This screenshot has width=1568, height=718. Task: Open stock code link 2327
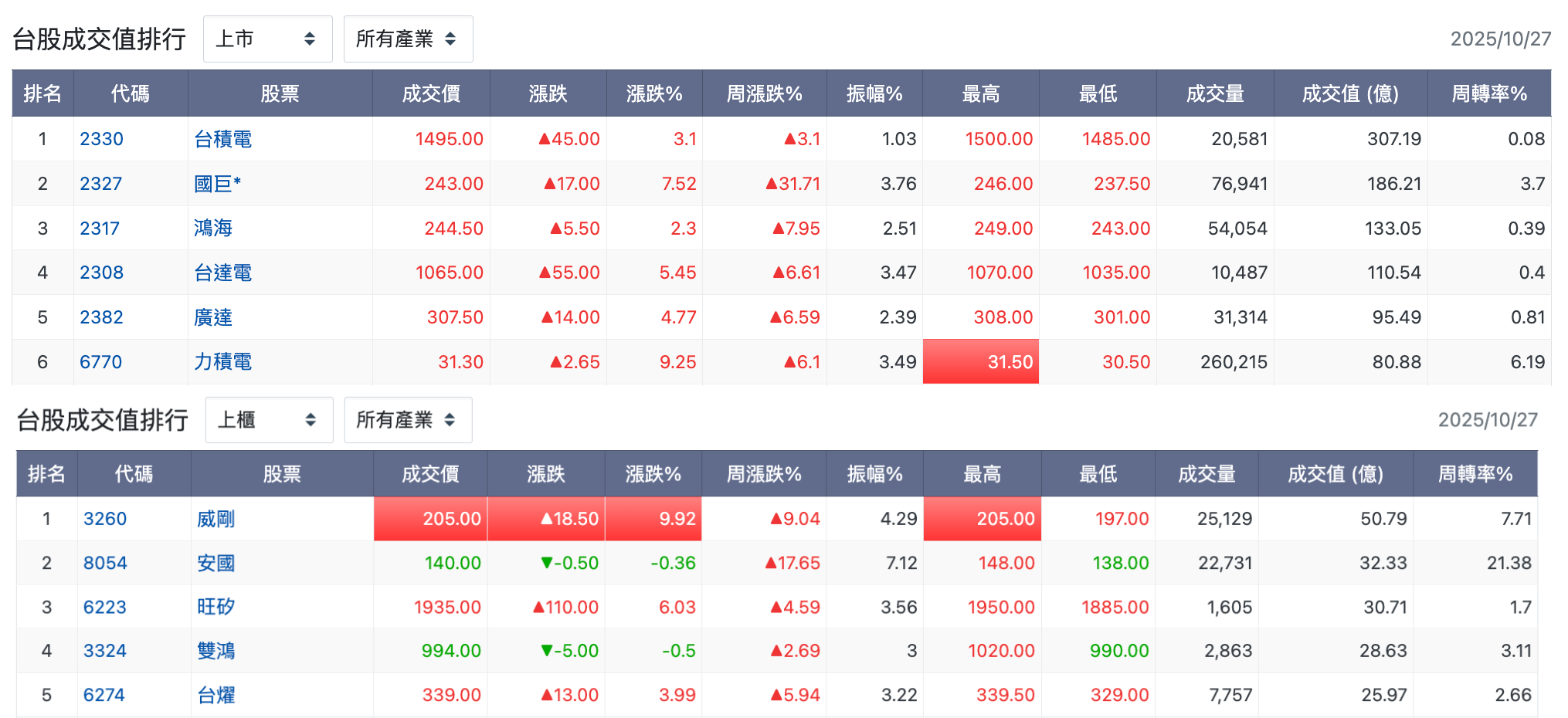point(100,184)
